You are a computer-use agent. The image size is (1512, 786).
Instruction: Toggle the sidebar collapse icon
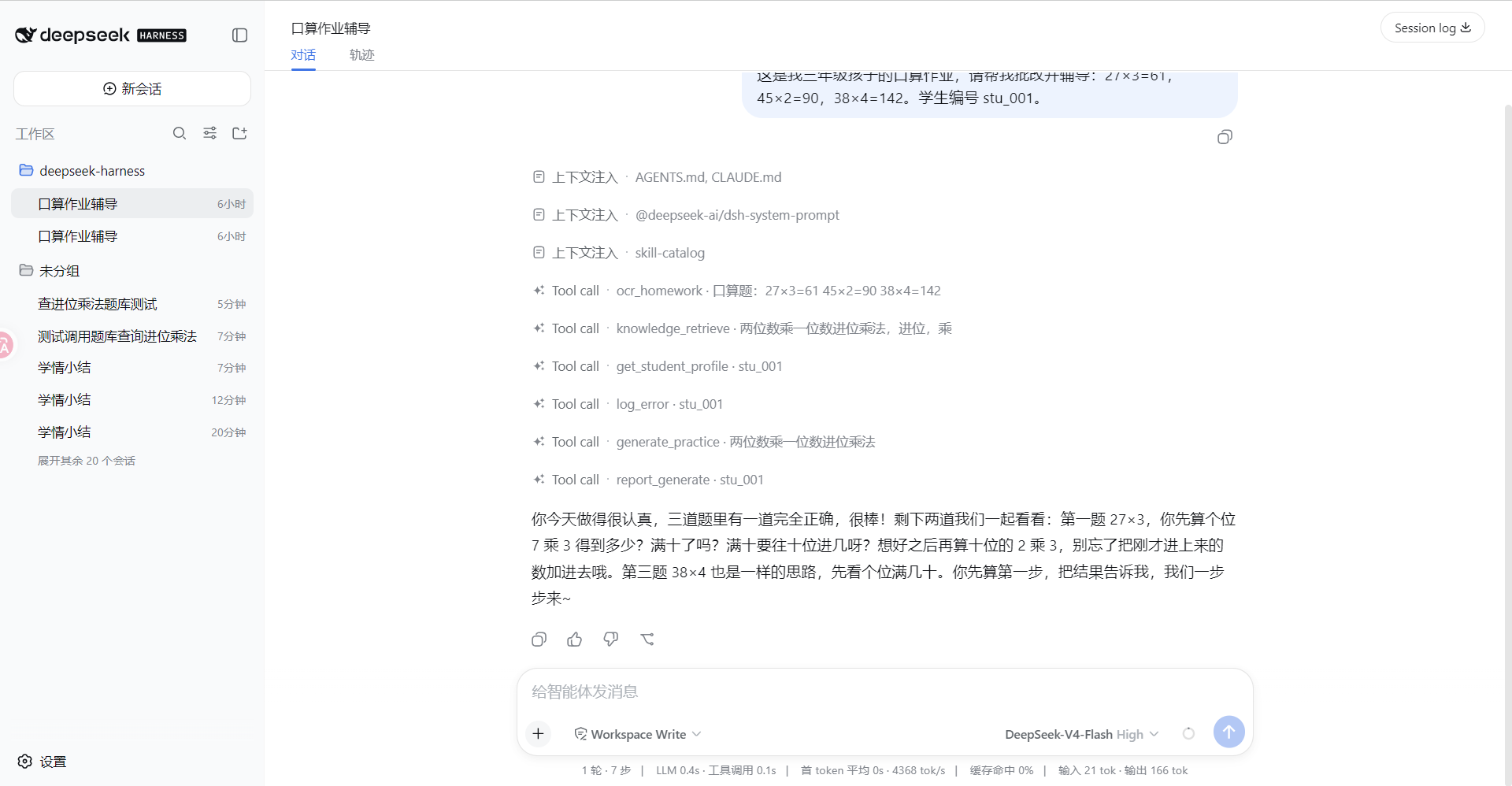(240, 35)
